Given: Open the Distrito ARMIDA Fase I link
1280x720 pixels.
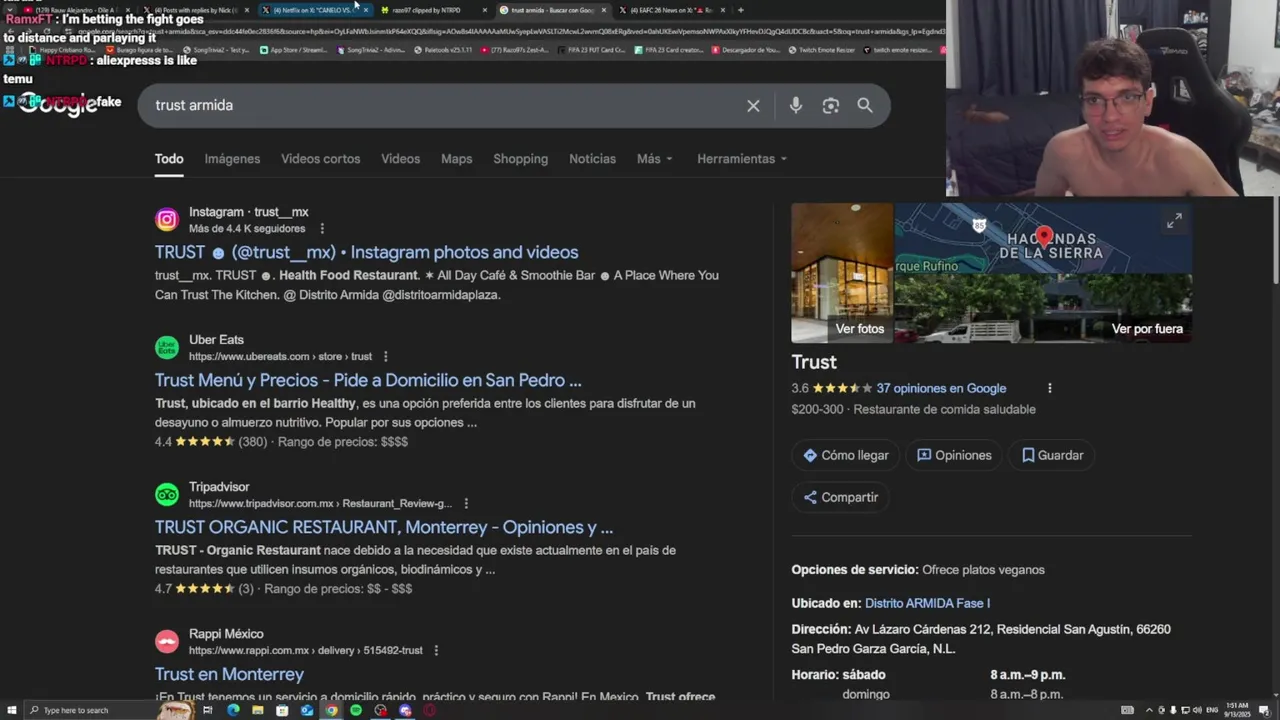Looking at the screenshot, I should pyautogui.click(x=927, y=603).
